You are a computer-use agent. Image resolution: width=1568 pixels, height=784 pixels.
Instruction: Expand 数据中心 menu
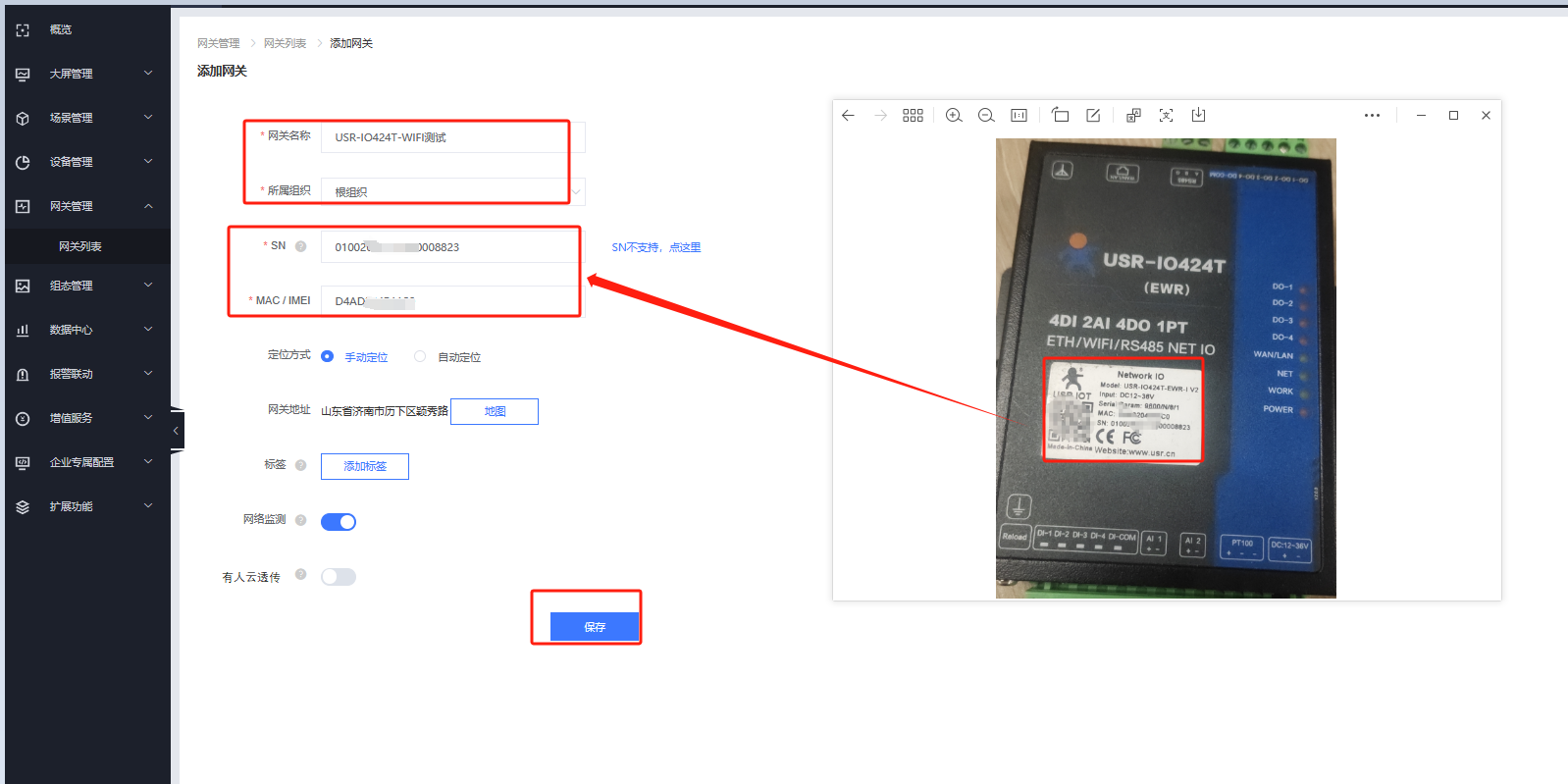(x=148, y=330)
